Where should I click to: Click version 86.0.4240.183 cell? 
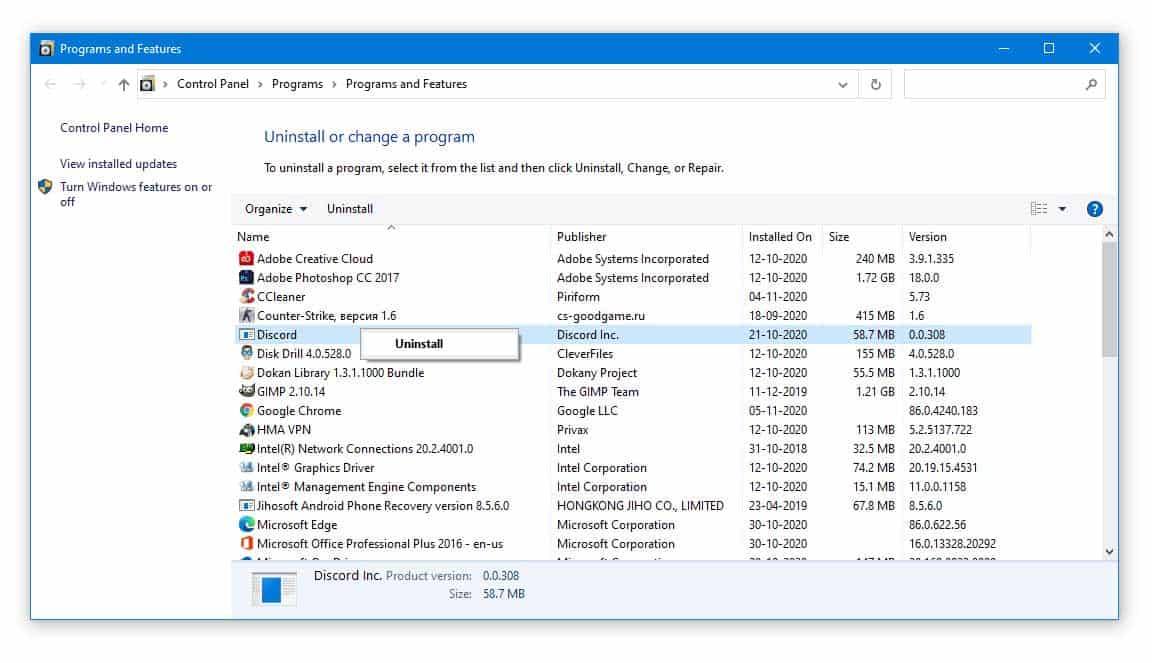click(943, 411)
